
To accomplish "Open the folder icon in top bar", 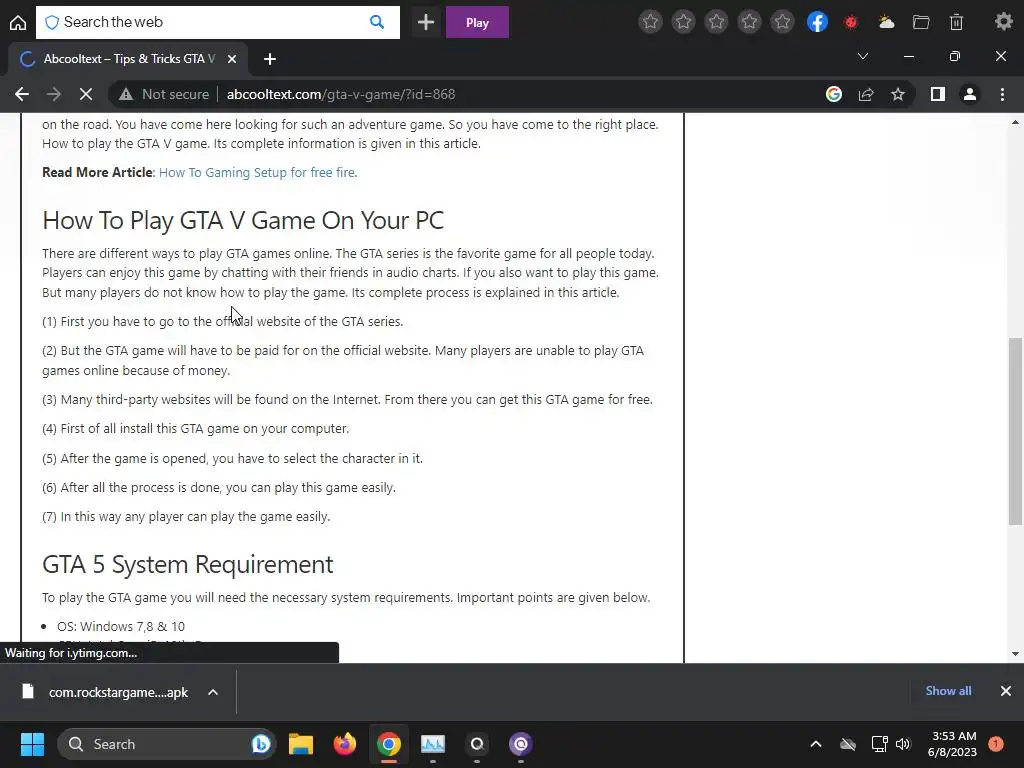I will 921,22.
